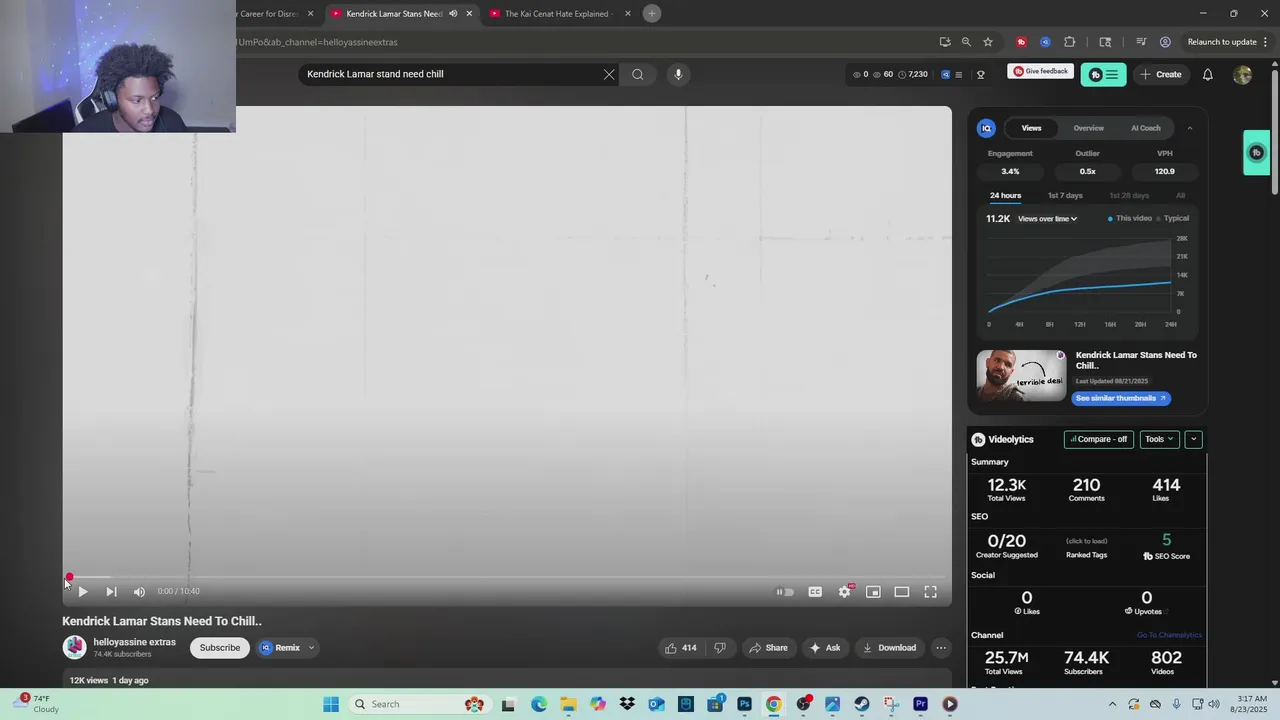Click the vidIQ trophy icon
The image size is (1280, 720).
click(981, 74)
